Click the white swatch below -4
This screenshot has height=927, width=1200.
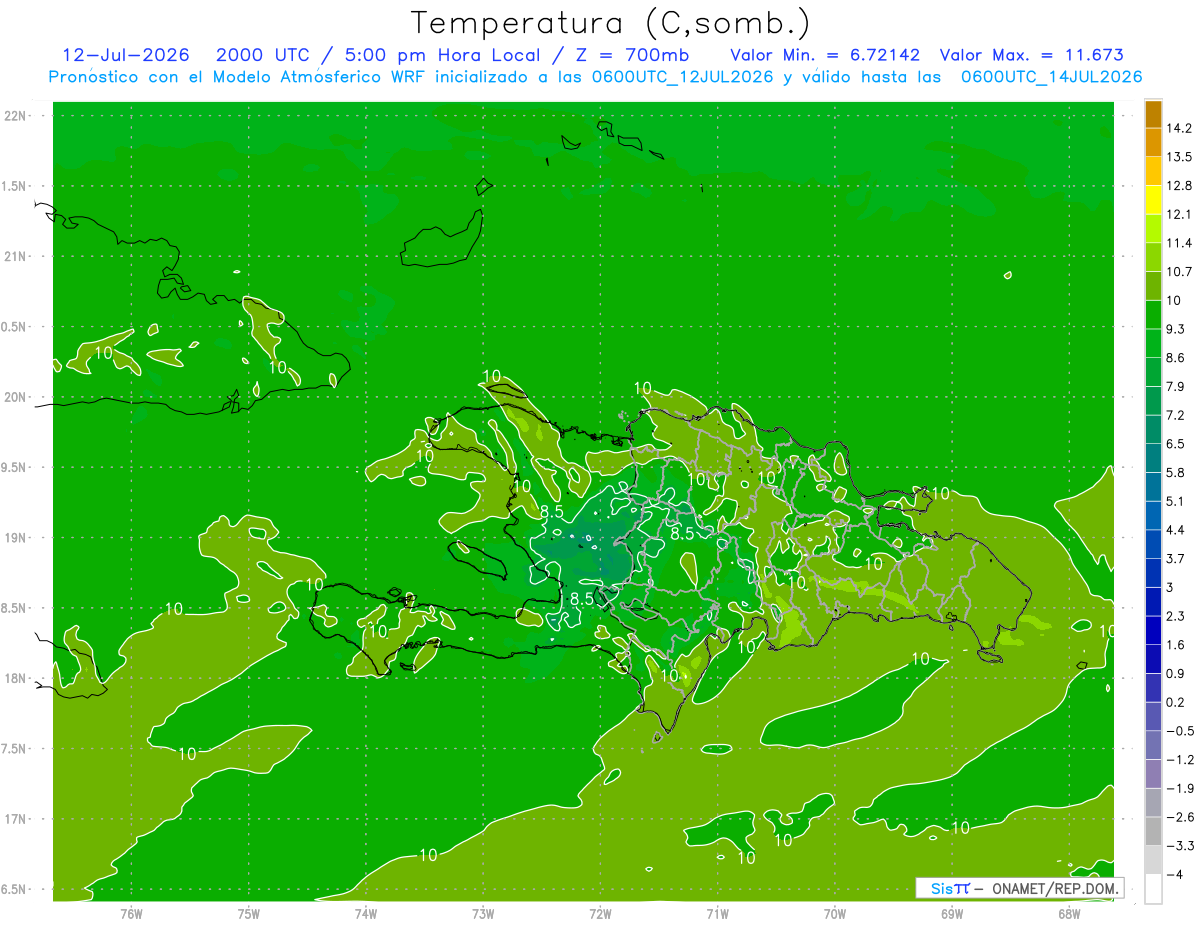(1153, 889)
